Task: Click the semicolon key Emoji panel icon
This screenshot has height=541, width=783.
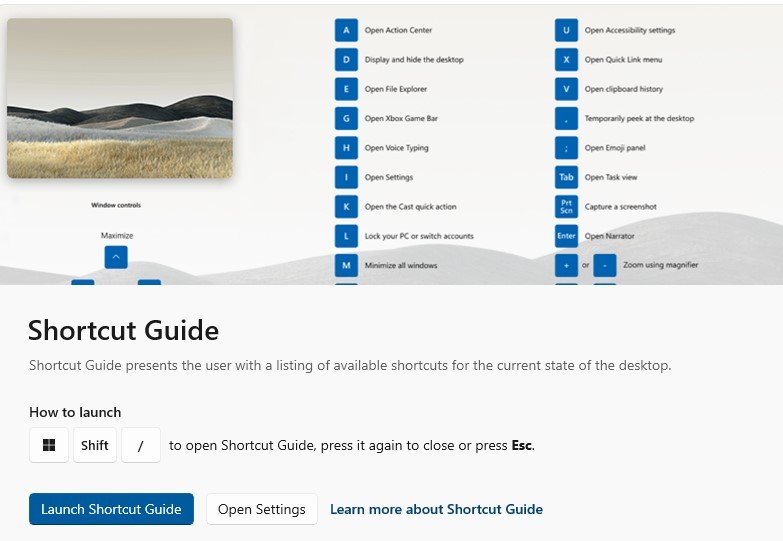Action: [x=566, y=148]
